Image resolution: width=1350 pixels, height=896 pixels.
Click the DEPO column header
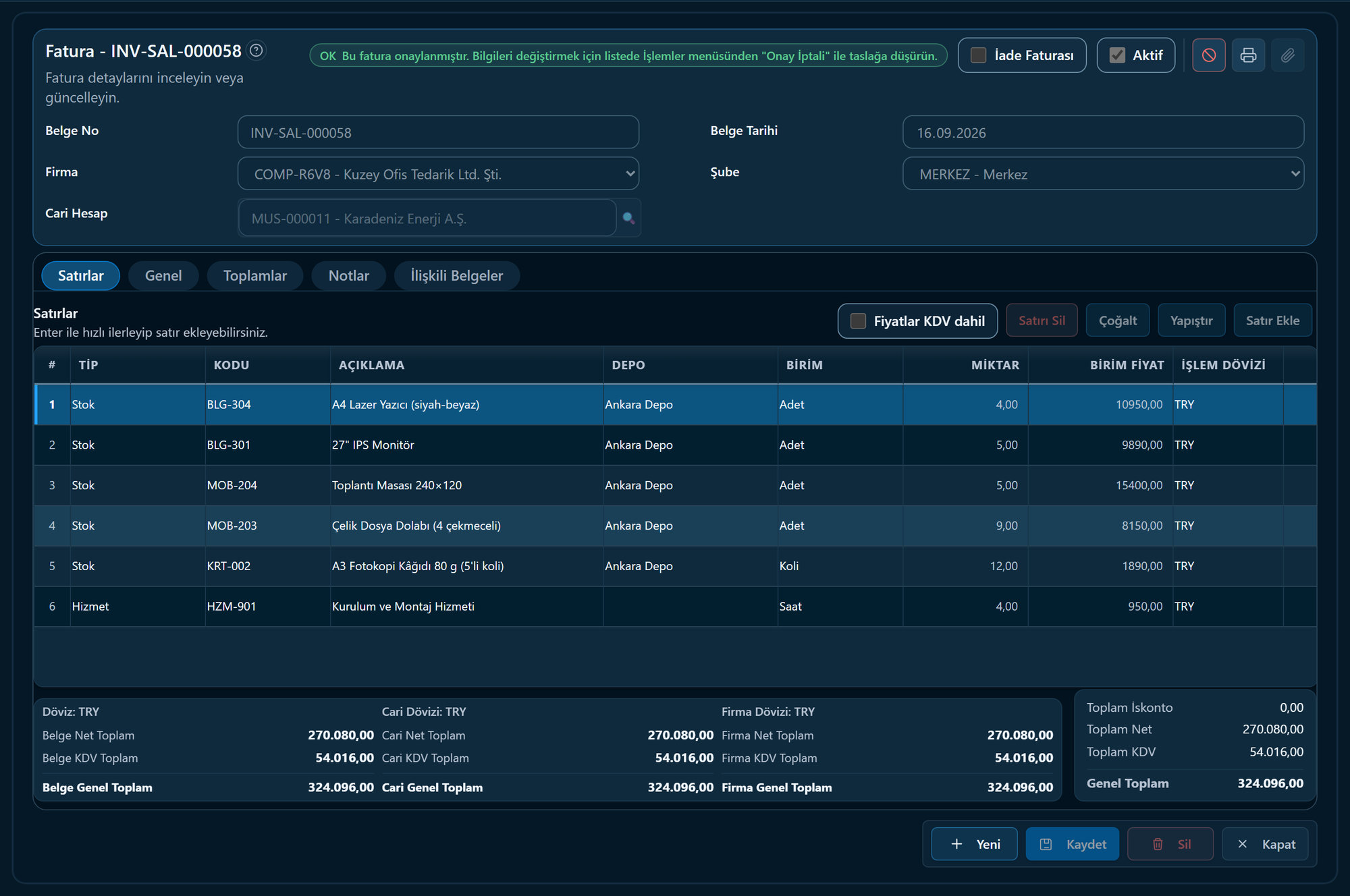(x=691, y=365)
